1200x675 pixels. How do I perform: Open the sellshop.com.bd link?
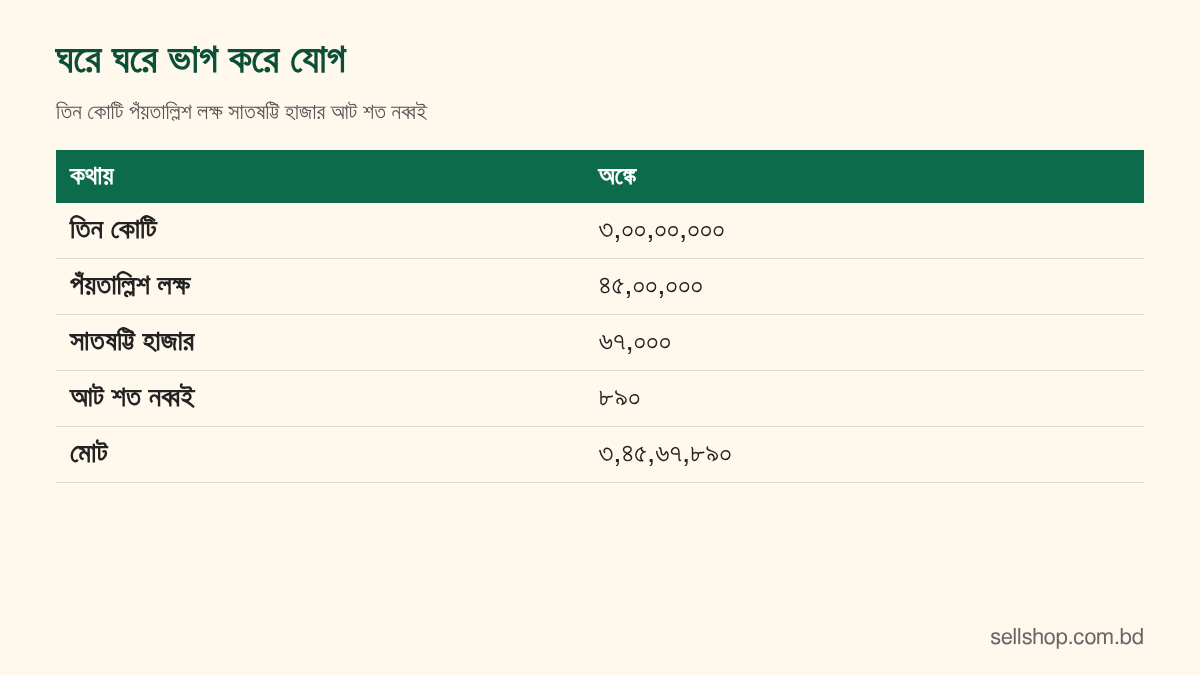pyautogui.click(x=1067, y=637)
